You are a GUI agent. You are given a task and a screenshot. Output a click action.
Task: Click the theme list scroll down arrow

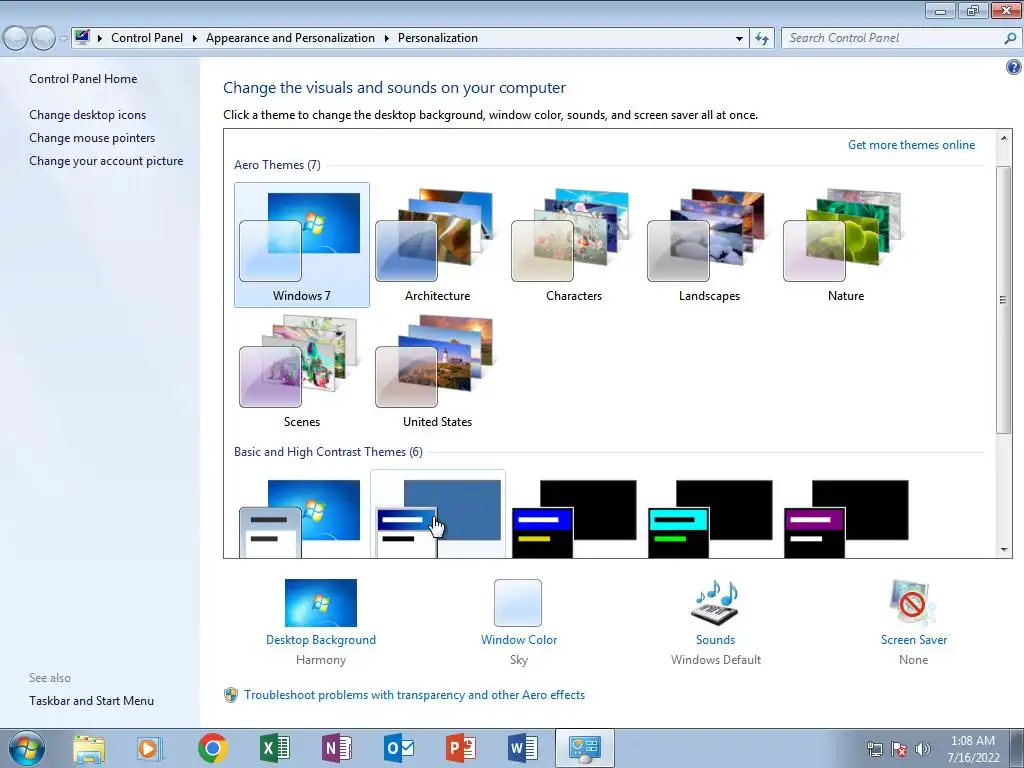pyautogui.click(x=1004, y=550)
